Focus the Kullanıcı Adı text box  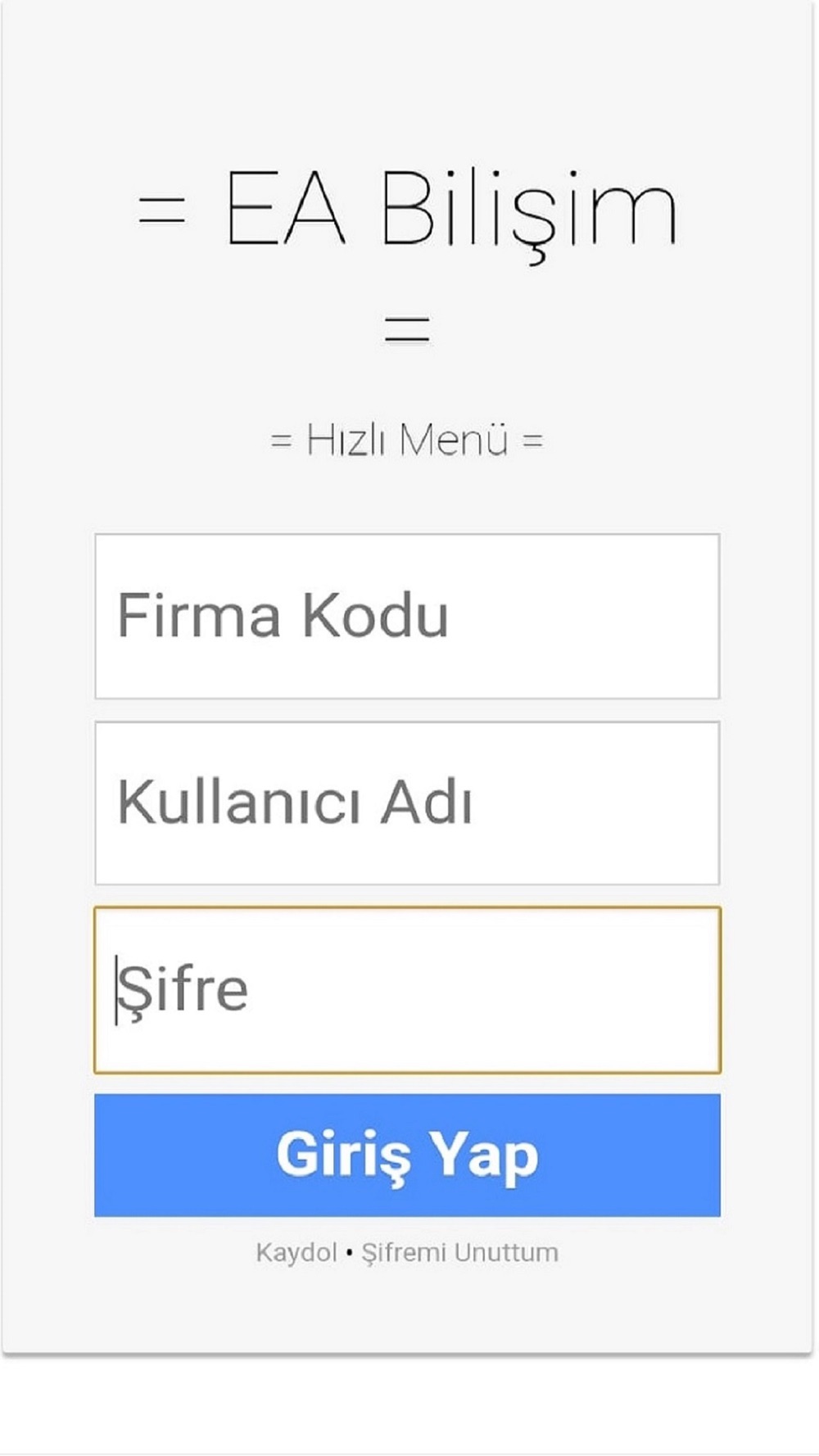click(x=407, y=803)
